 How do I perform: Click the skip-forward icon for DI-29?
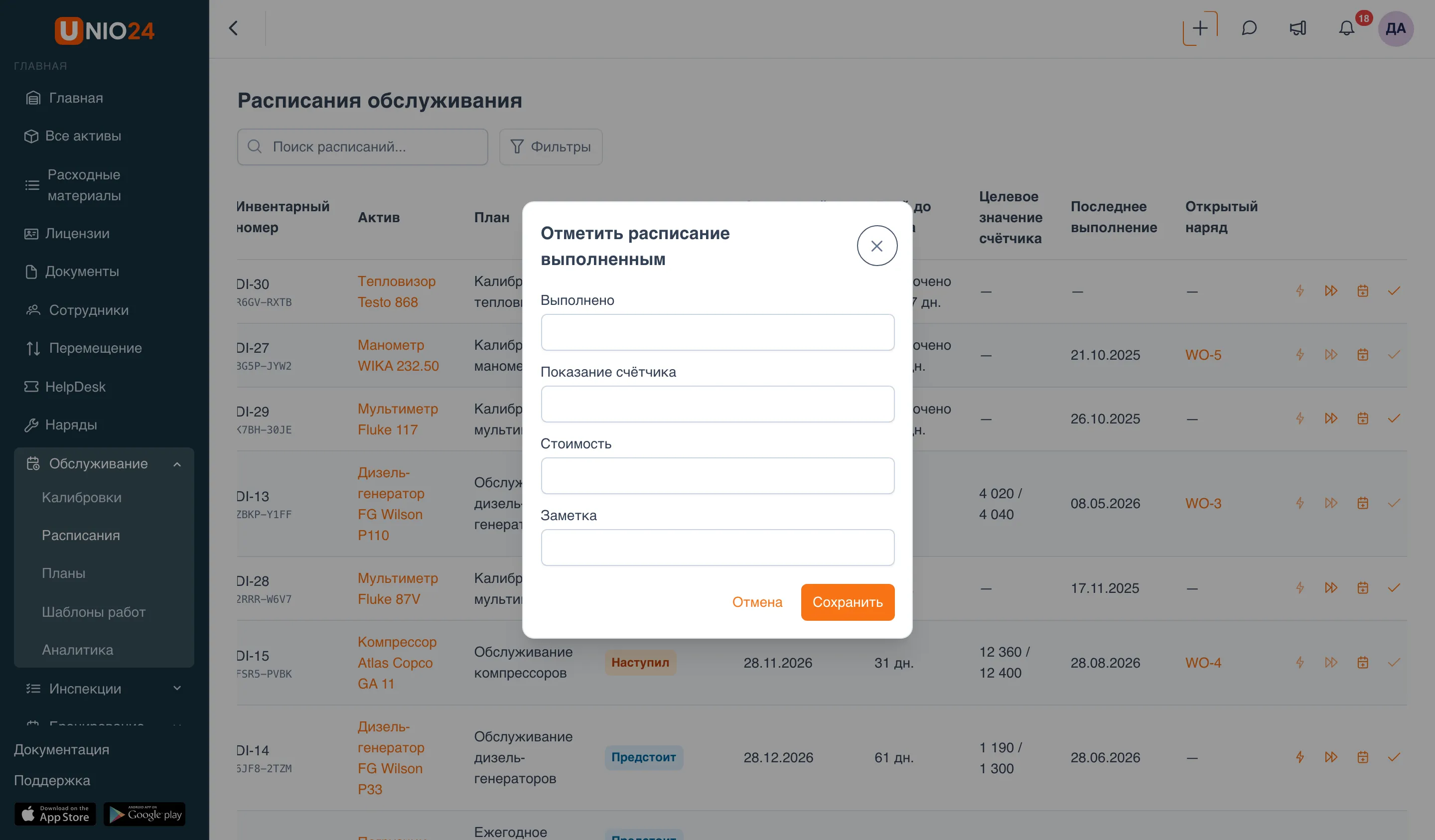click(x=1331, y=419)
